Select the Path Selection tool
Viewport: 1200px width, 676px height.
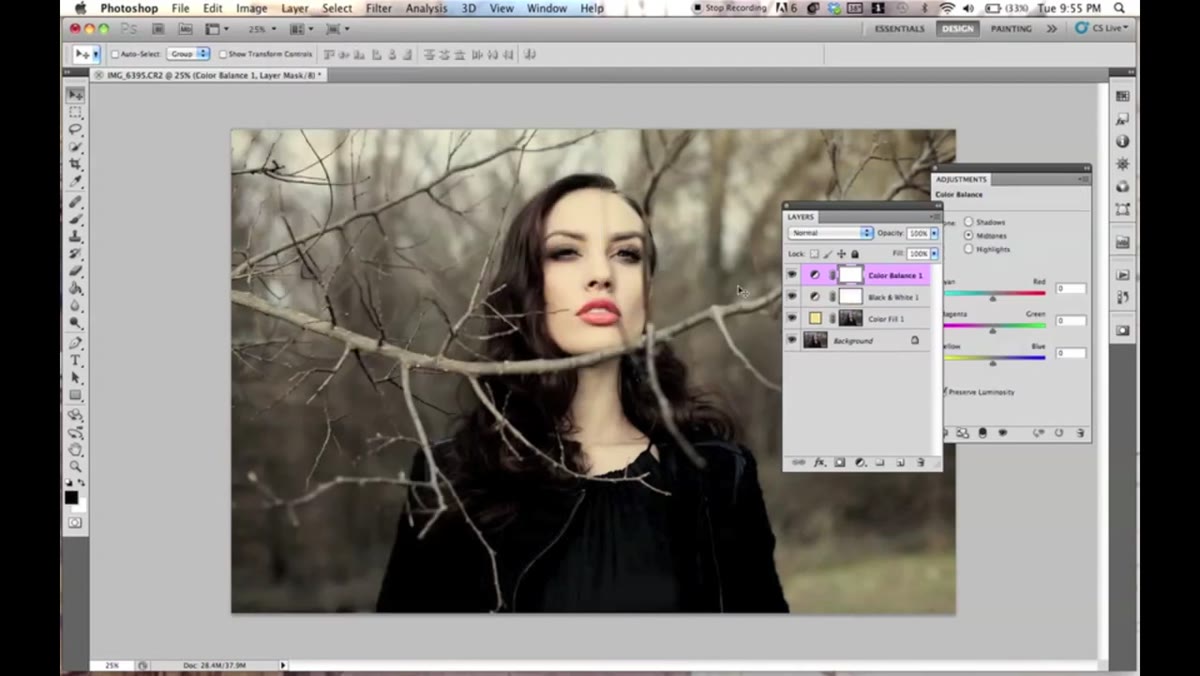click(x=75, y=378)
